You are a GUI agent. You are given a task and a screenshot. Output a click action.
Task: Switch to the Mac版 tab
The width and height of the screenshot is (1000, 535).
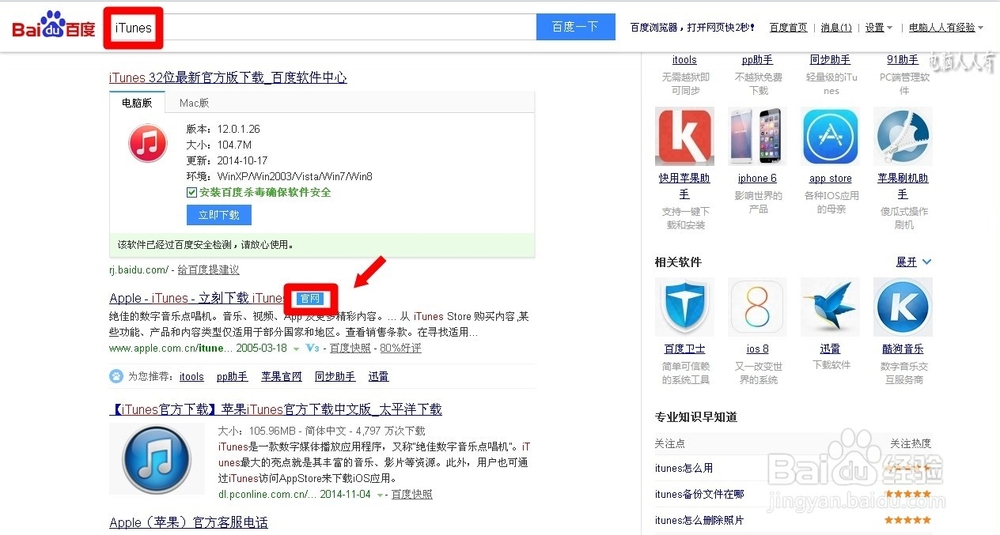(x=194, y=103)
